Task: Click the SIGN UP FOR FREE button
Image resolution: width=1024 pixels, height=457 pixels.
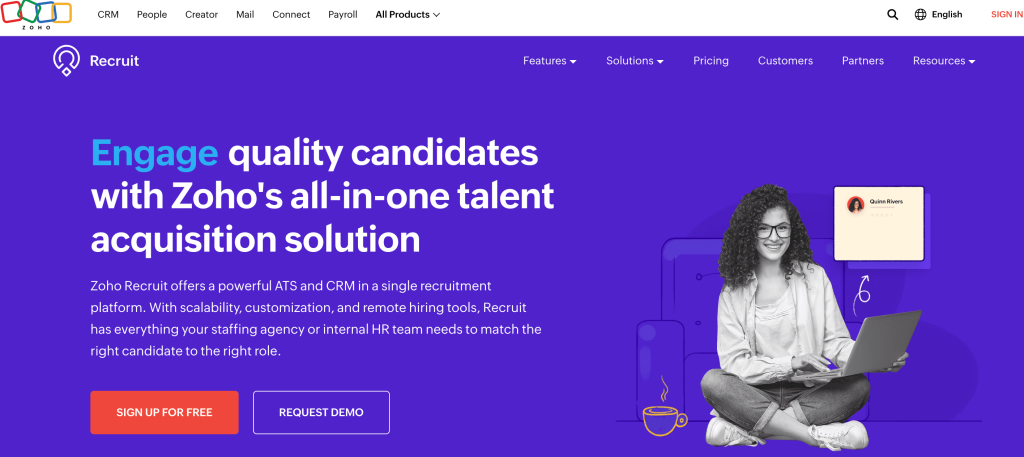Action: point(165,413)
